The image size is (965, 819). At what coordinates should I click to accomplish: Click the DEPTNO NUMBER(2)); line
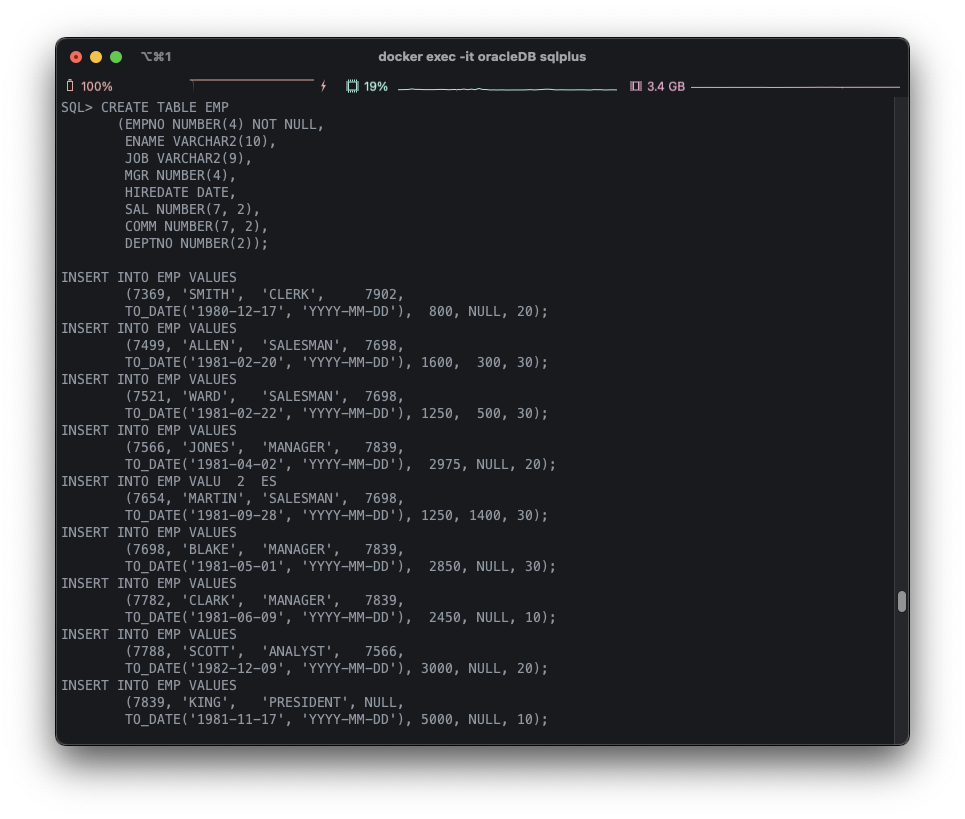click(196, 243)
